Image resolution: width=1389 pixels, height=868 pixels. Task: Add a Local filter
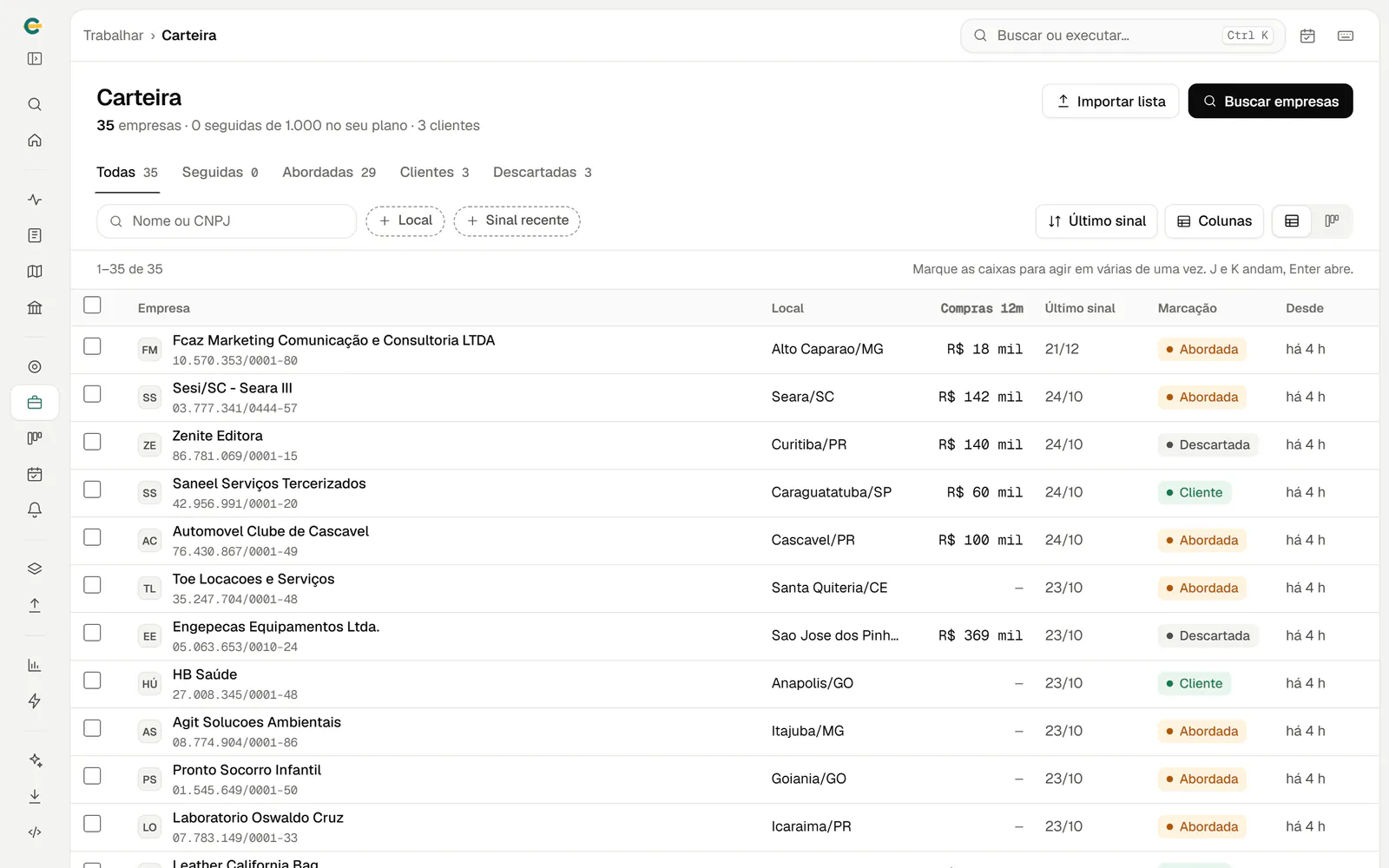405,221
